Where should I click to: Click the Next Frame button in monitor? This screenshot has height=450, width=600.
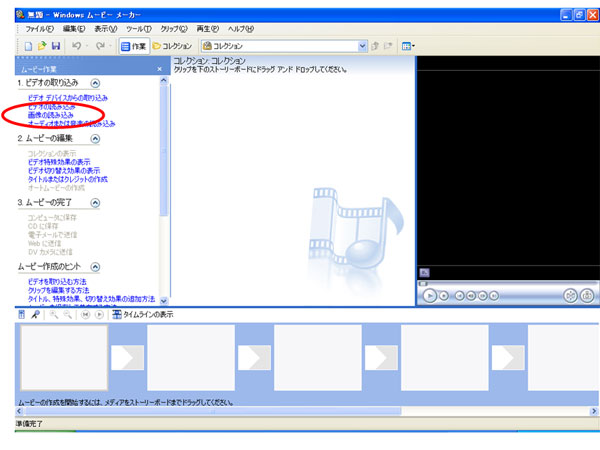pos(483,296)
